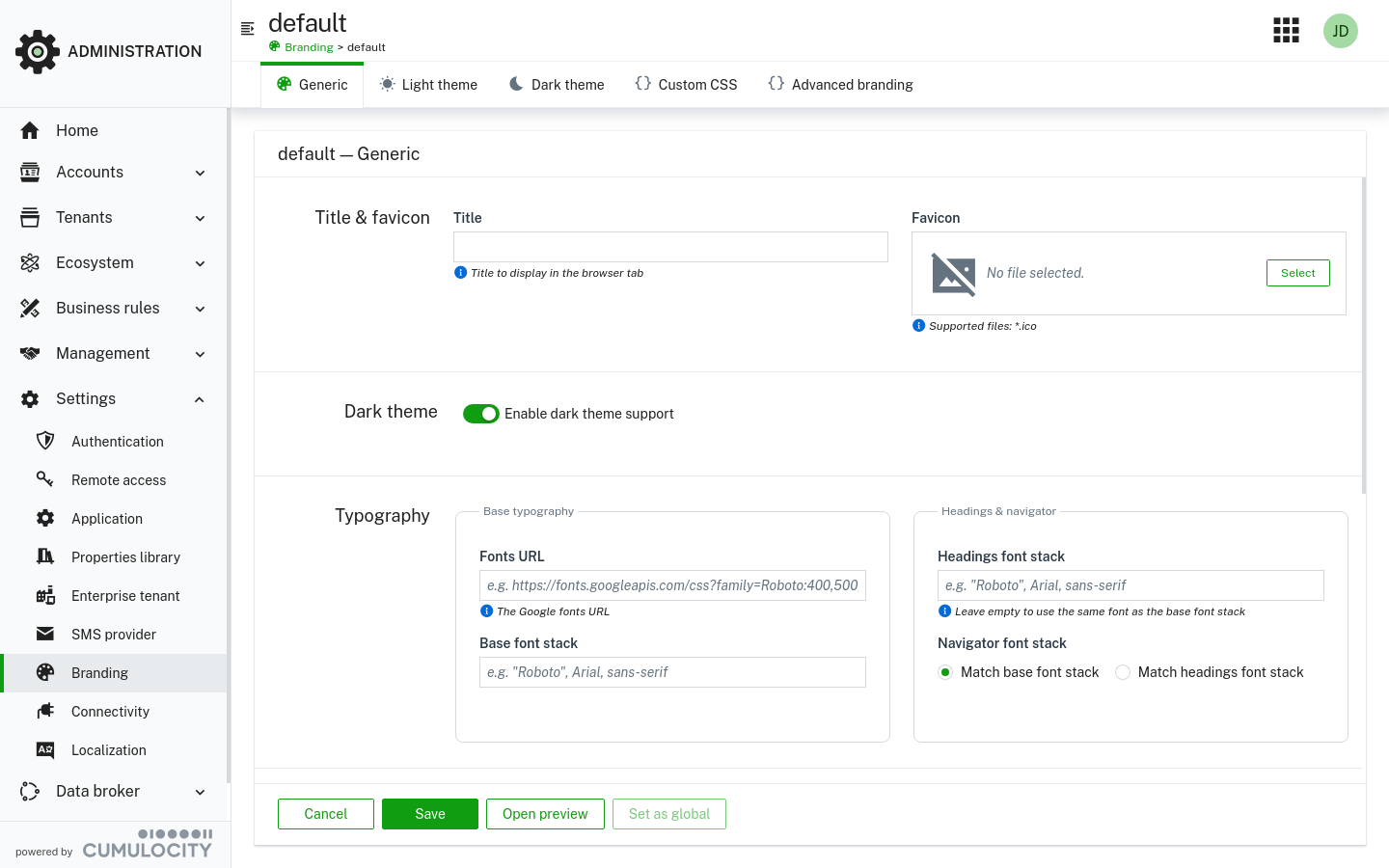Click the Remote access key icon
Viewport: 1389px width, 868px height.
pyautogui.click(x=45, y=479)
